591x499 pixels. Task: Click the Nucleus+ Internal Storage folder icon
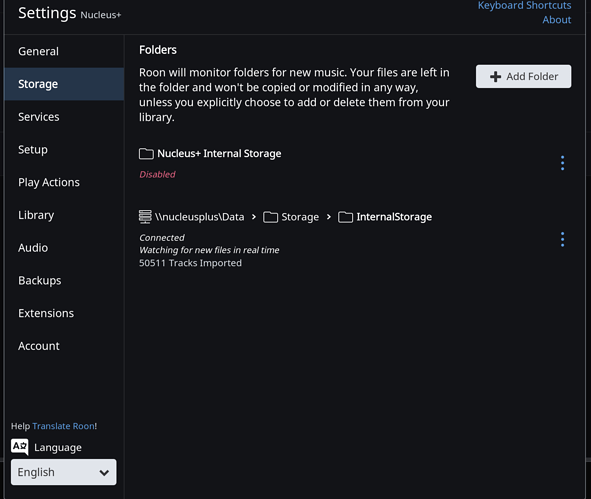[x=146, y=154]
